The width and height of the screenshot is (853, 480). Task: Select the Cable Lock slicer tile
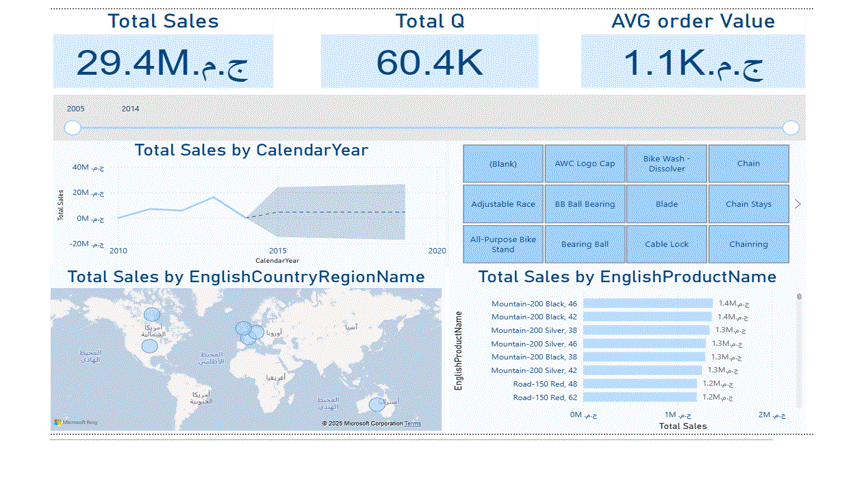[x=666, y=244]
